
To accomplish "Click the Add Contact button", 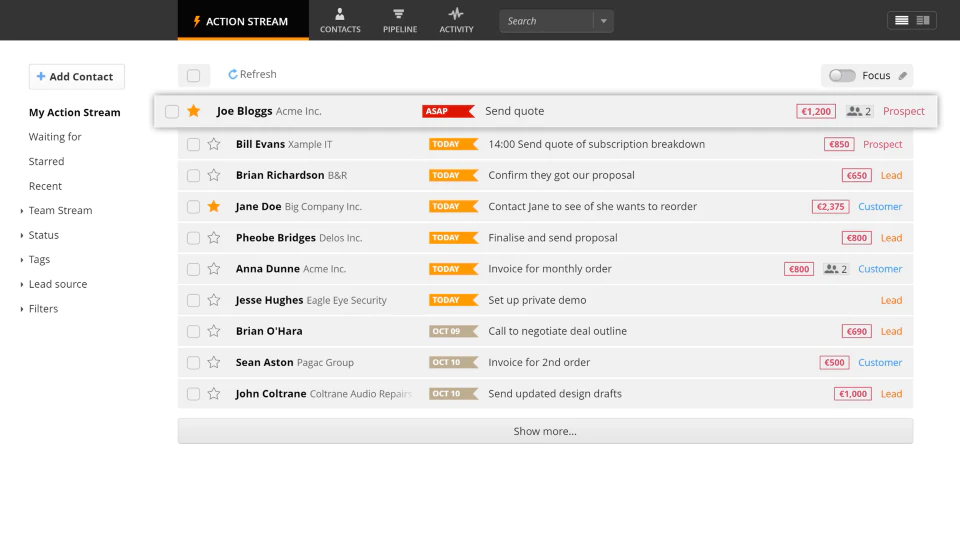I will [77, 77].
